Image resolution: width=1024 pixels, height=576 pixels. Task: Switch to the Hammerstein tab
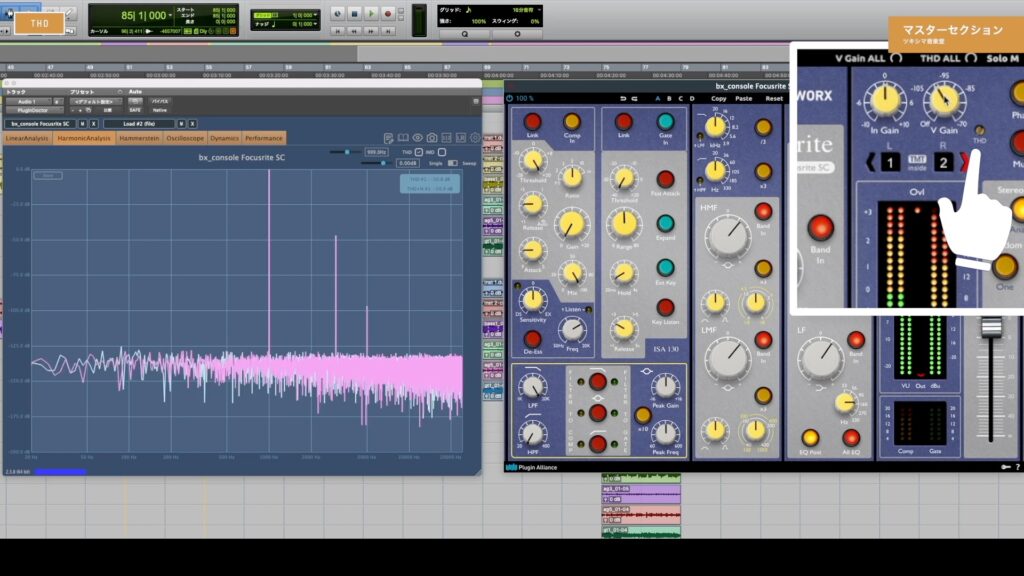[x=139, y=138]
